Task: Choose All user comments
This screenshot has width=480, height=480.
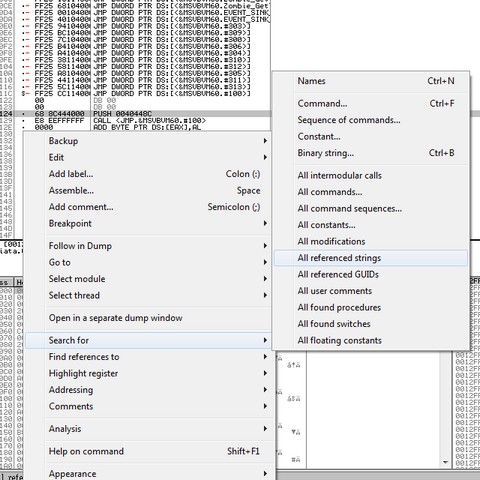Action: coord(371,291)
